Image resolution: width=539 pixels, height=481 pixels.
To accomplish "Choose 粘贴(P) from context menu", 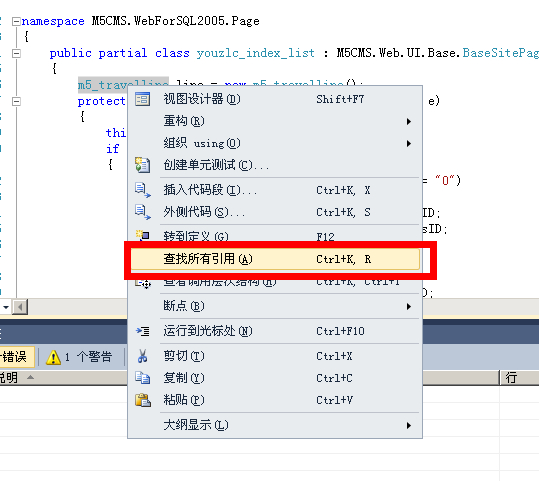I will (x=275, y=400).
